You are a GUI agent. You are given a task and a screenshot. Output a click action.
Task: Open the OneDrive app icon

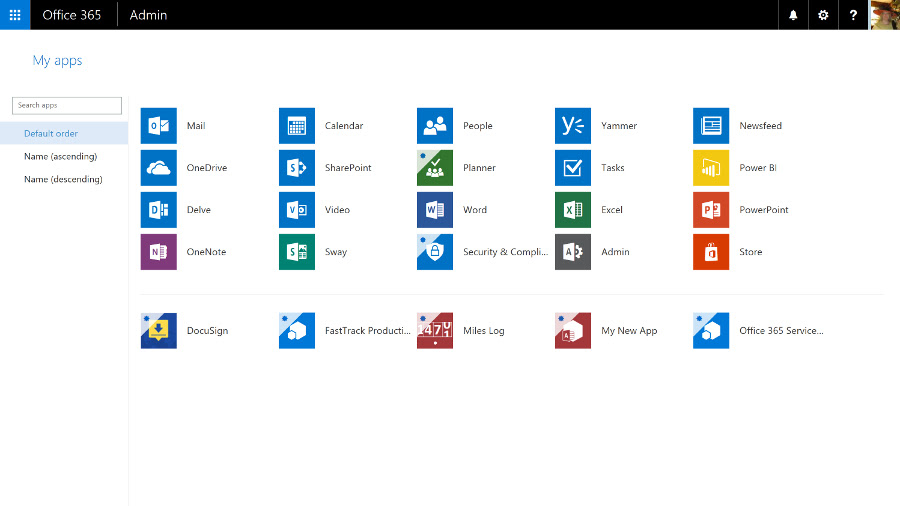pos(158,168)
